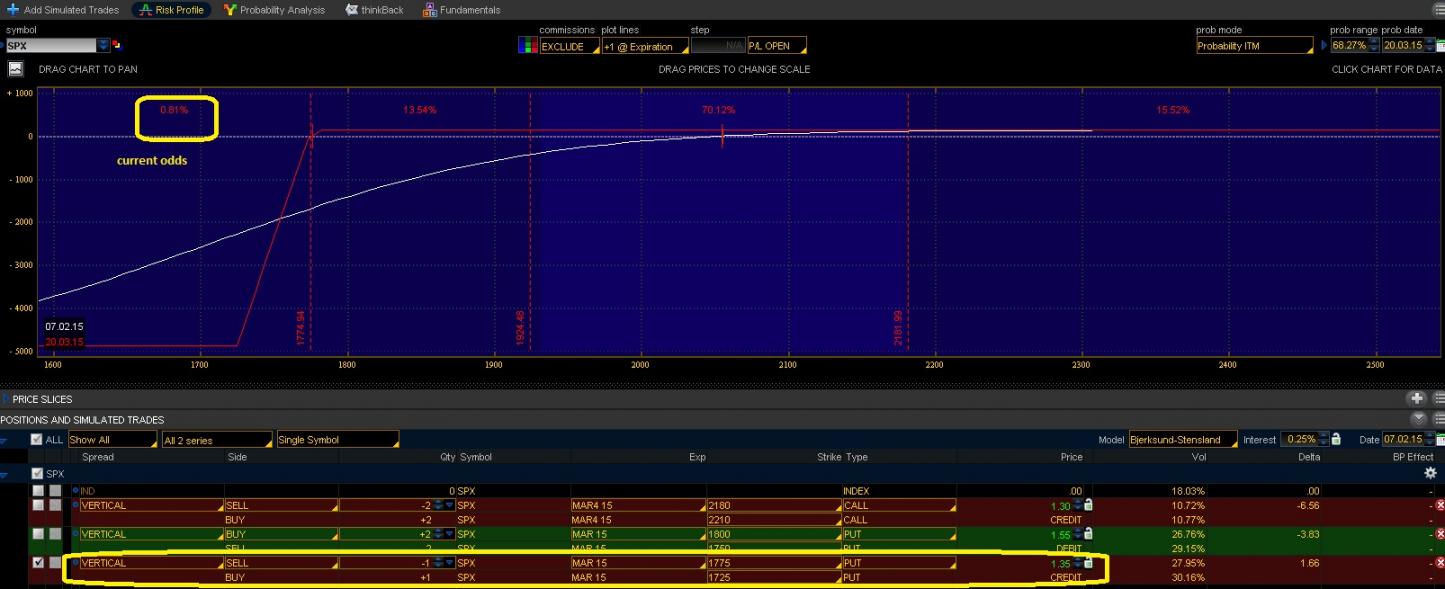Open Positions and Simulated Trades menu icon
The width and height of the screenshot is (1445, 589).
click(1439, 419)
